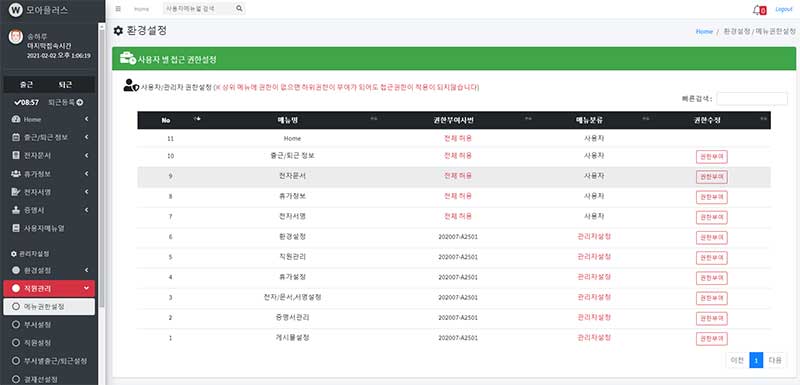Click the 출근/퇴근 정보 calendar icon

tap(15, 137)
